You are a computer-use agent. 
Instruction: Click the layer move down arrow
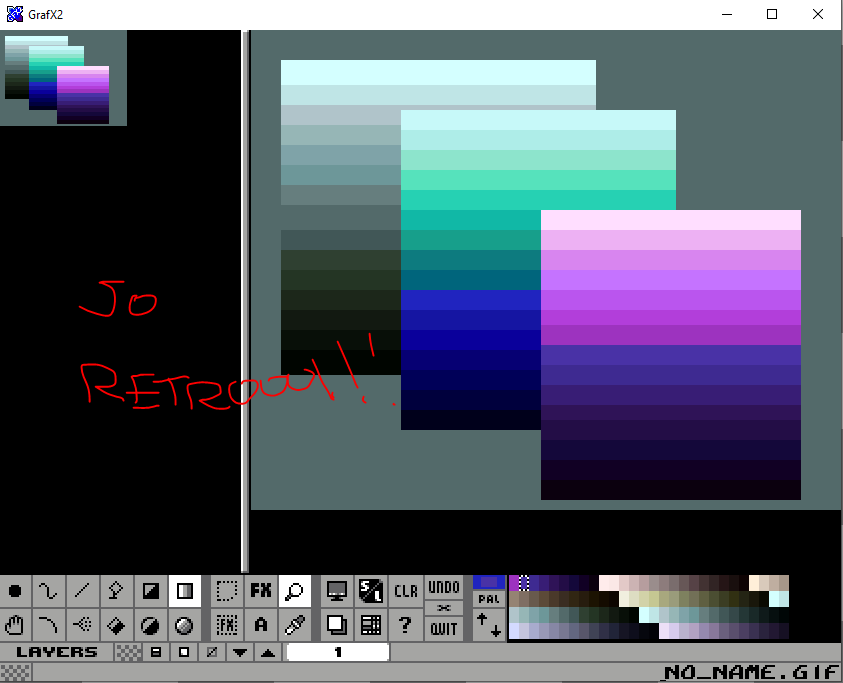click(240, 652)
